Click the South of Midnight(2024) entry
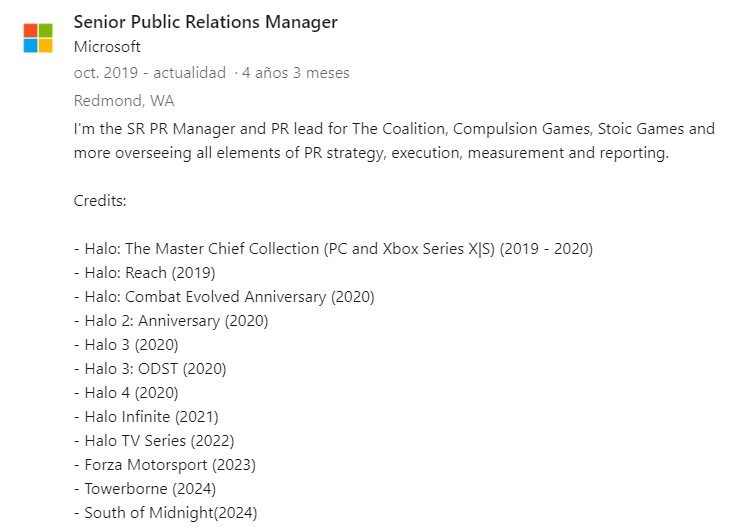 click(166, 513)
